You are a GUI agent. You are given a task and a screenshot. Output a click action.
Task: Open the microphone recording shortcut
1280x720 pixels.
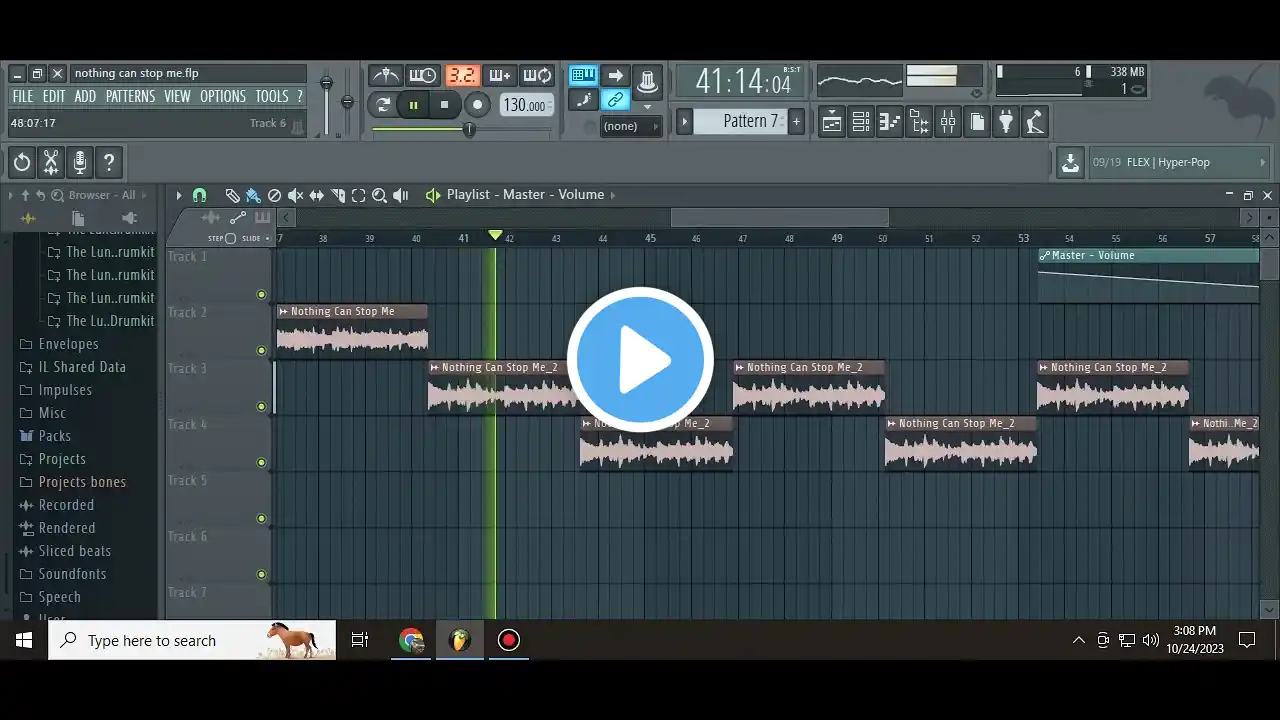80,162
